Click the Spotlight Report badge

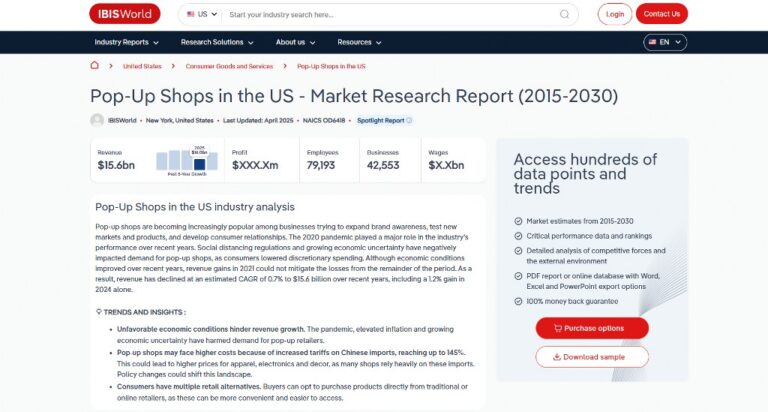(x=384, y=121)
